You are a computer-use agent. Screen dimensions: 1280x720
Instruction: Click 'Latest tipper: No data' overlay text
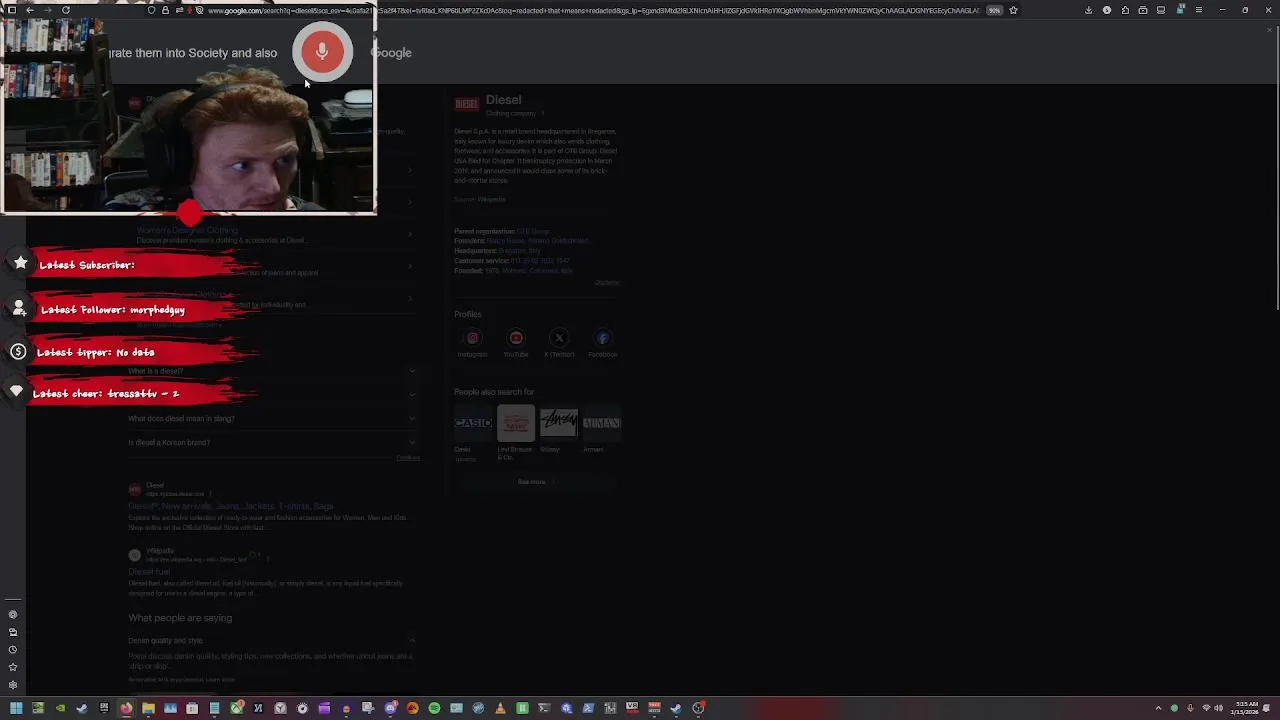96,352
